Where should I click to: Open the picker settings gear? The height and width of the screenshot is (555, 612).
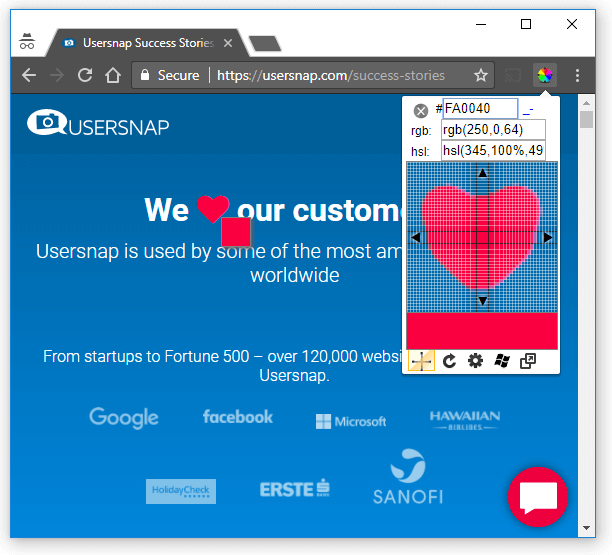[475, 361]
